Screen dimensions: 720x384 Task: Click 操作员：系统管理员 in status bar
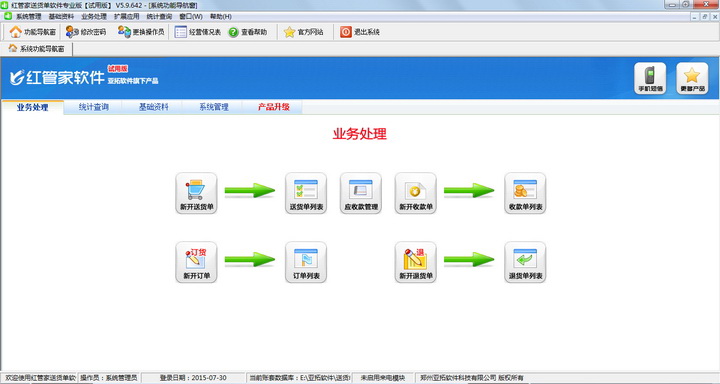click(108, 378)
